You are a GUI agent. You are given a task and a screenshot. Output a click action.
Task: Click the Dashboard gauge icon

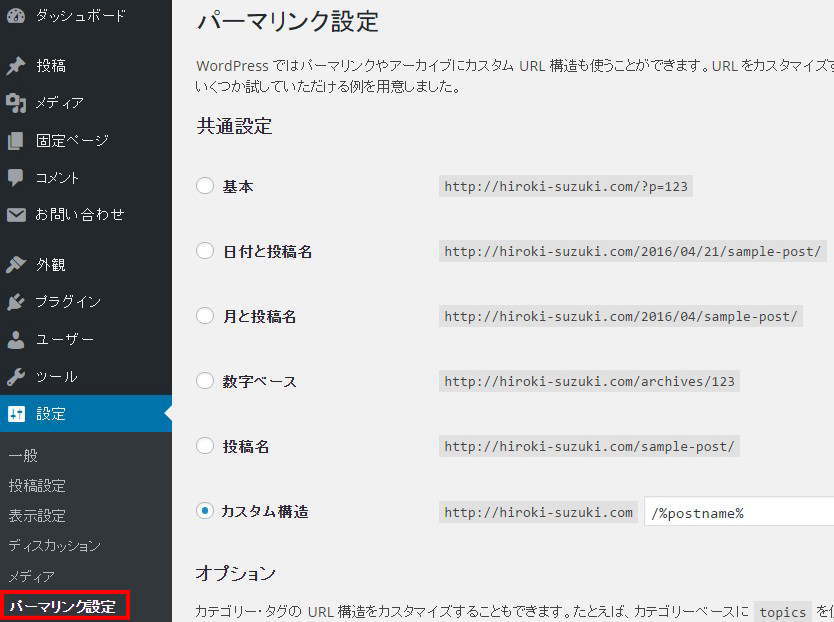pyautogui.click(x=16, y=16)
